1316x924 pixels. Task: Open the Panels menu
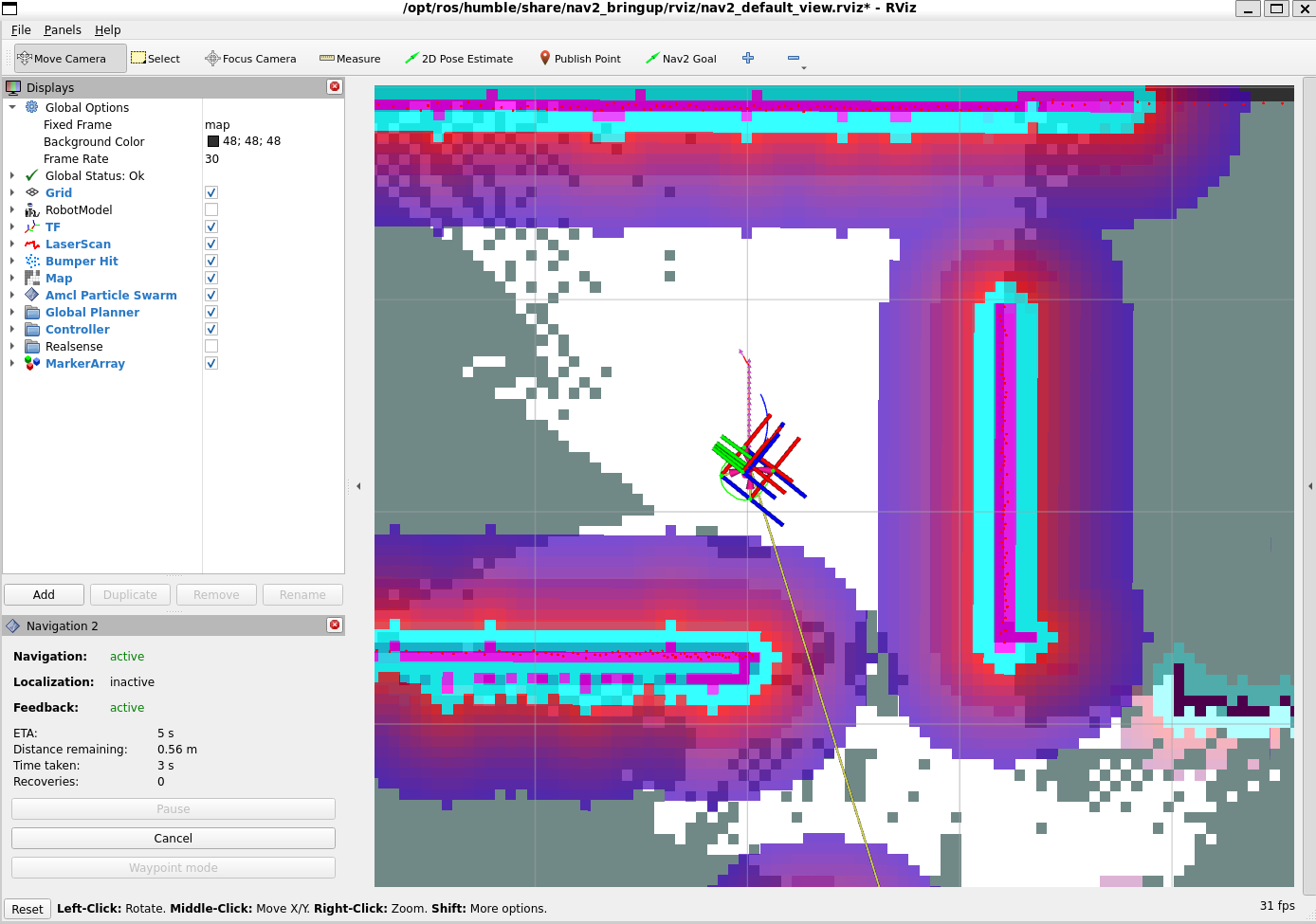pyautogui.click(x=63, y=29)
